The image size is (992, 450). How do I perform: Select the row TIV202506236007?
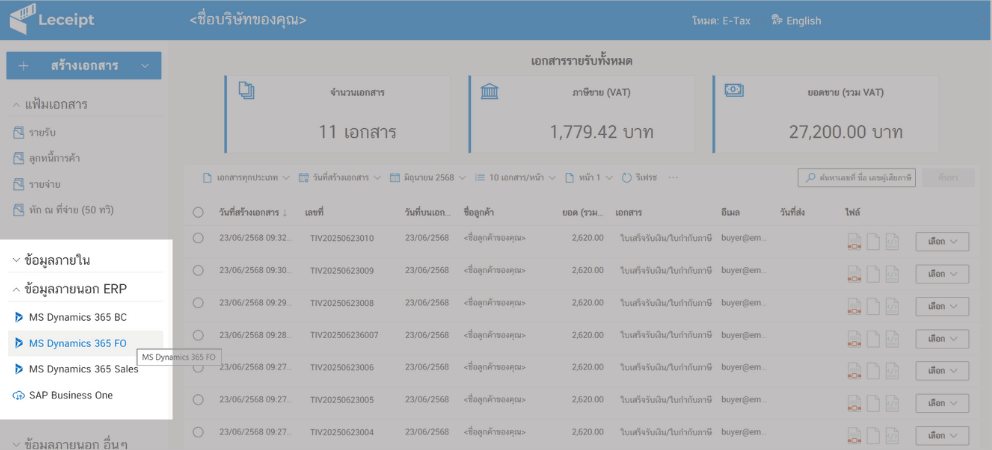pos(198,335)
